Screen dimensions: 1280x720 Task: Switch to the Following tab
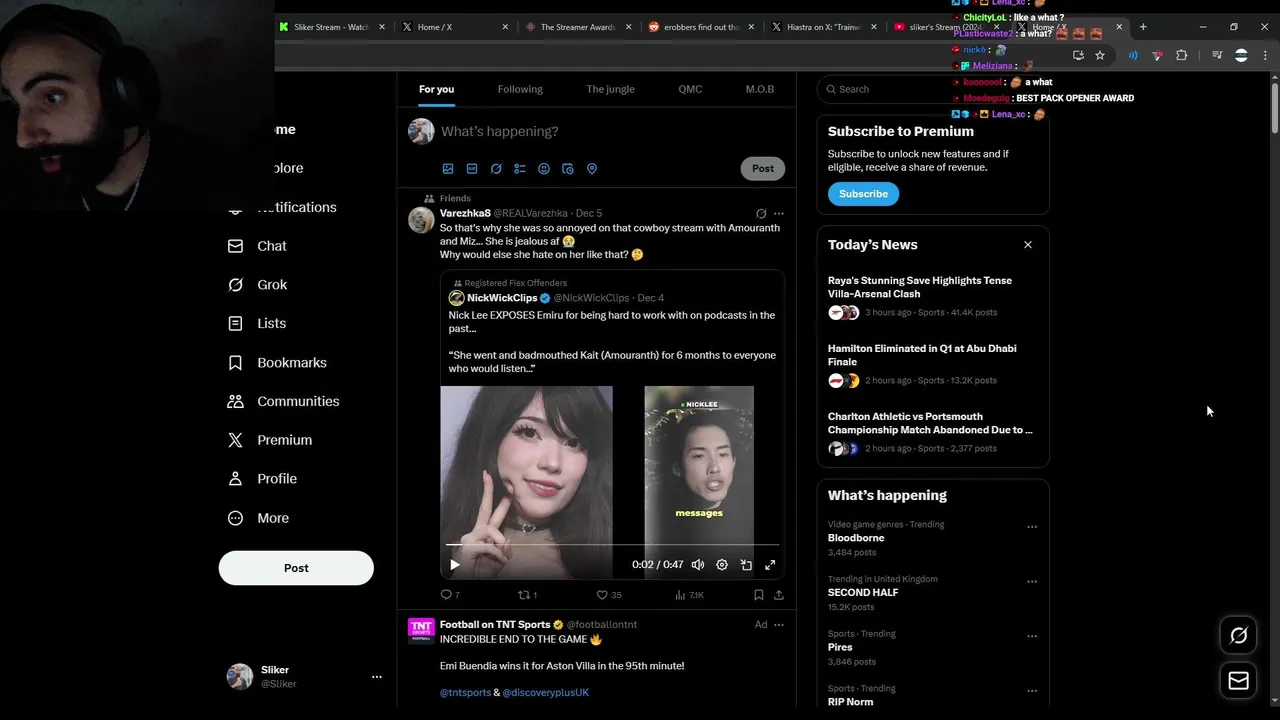(520, 89)
